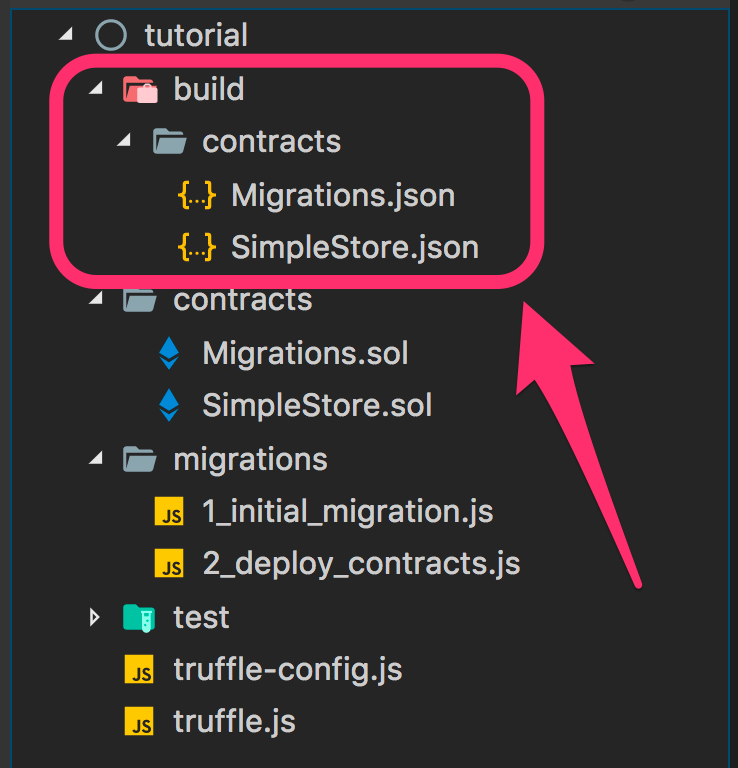Viewport: 738px width, 768px height.
Task: Click the Solidity icon of SimpleStore.sol
Action: 169,405
